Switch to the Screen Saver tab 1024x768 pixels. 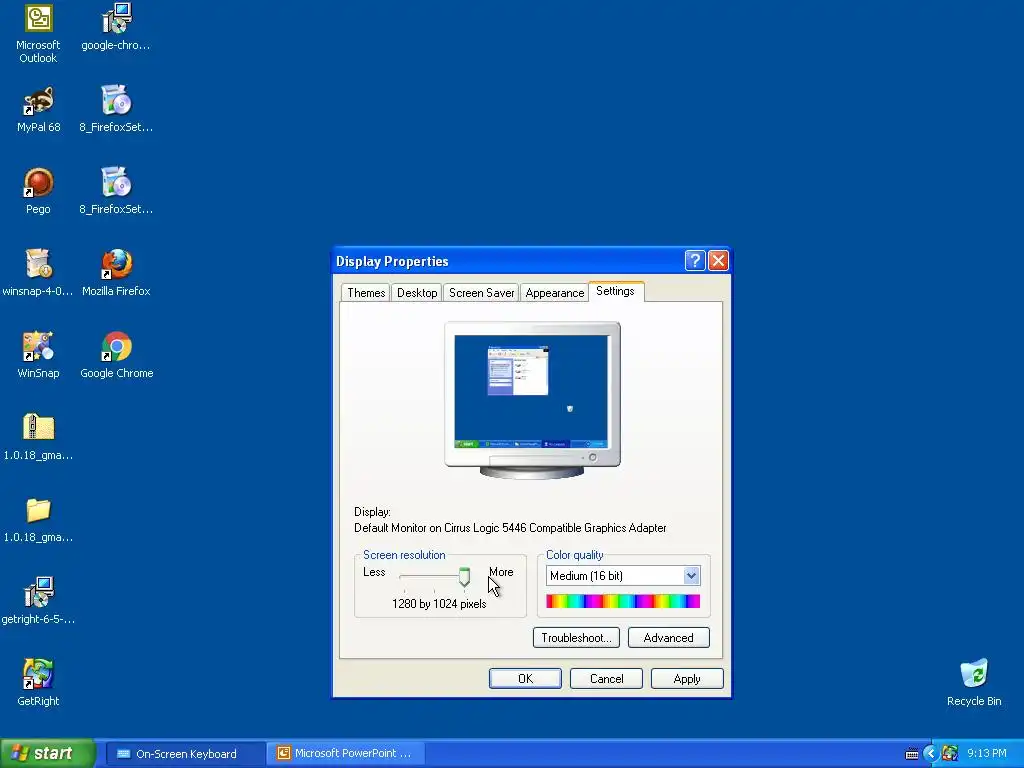coord(481,293)
